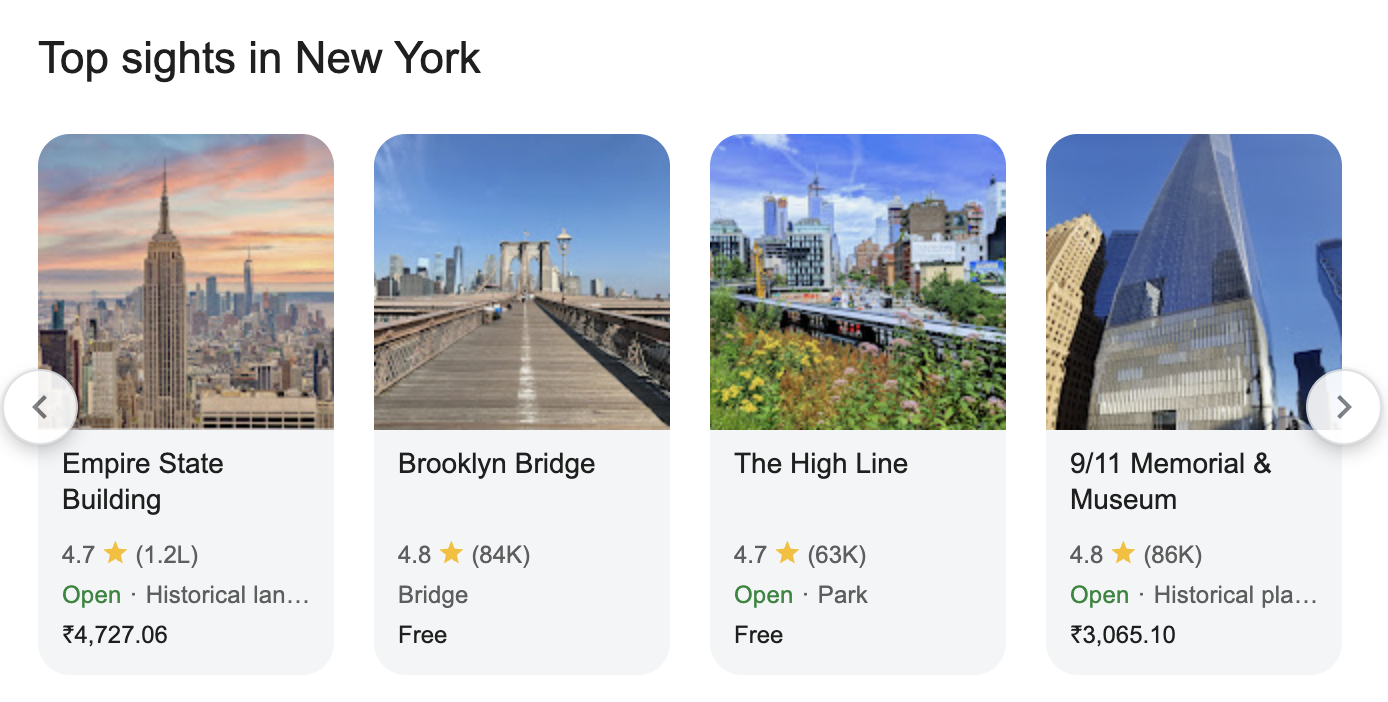Click the 9/11 Memorial rating star
Viewport: 1388px width, 702px height.
click(1123, 553)
